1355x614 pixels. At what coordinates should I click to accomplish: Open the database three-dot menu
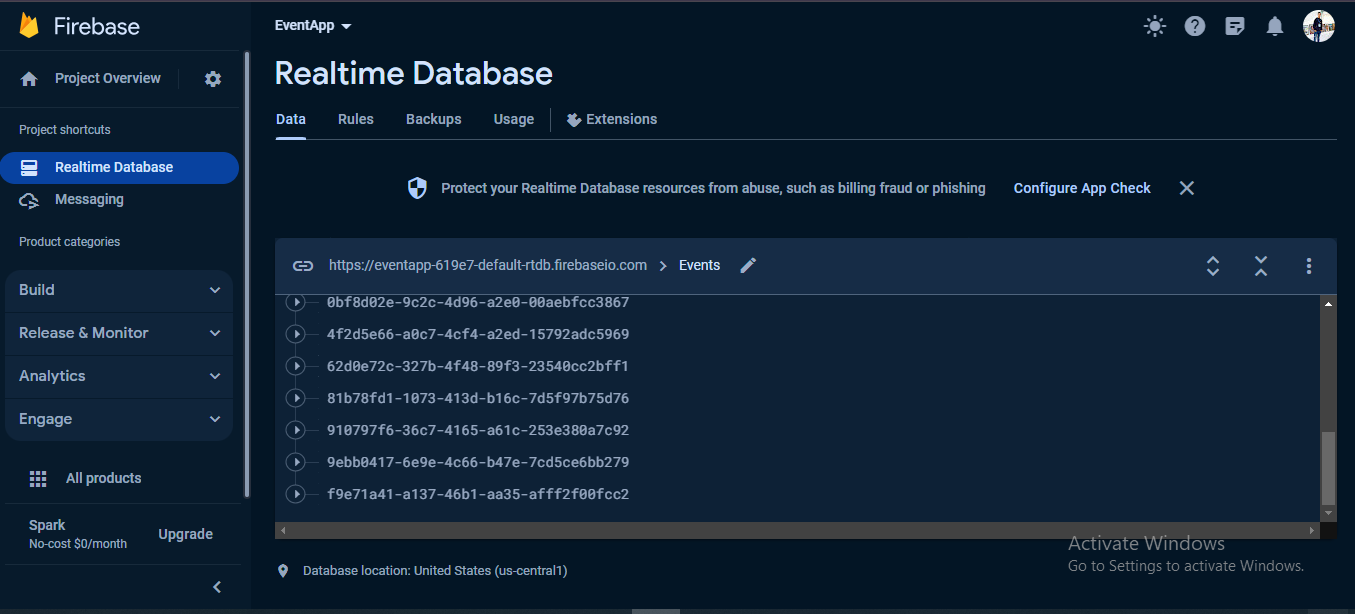click(1309, 266)
